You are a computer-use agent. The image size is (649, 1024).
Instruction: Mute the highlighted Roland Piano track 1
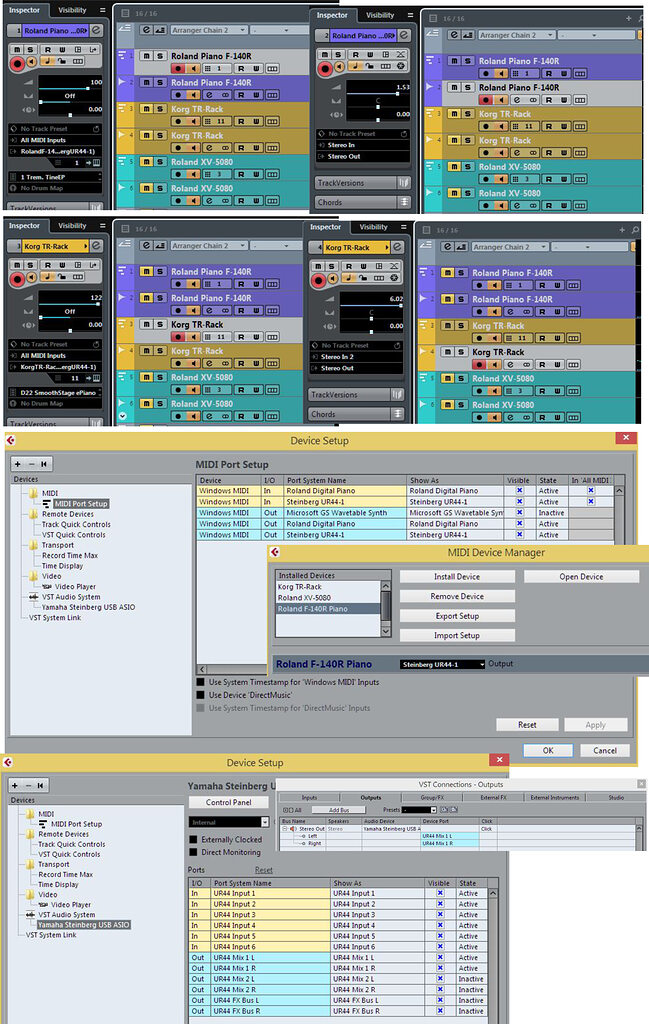point(146,56)
